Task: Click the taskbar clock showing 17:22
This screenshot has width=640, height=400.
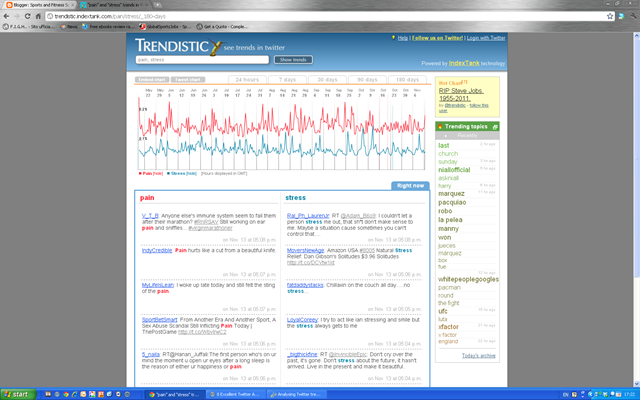Action: pyautogui.click(x=629, y=395)
